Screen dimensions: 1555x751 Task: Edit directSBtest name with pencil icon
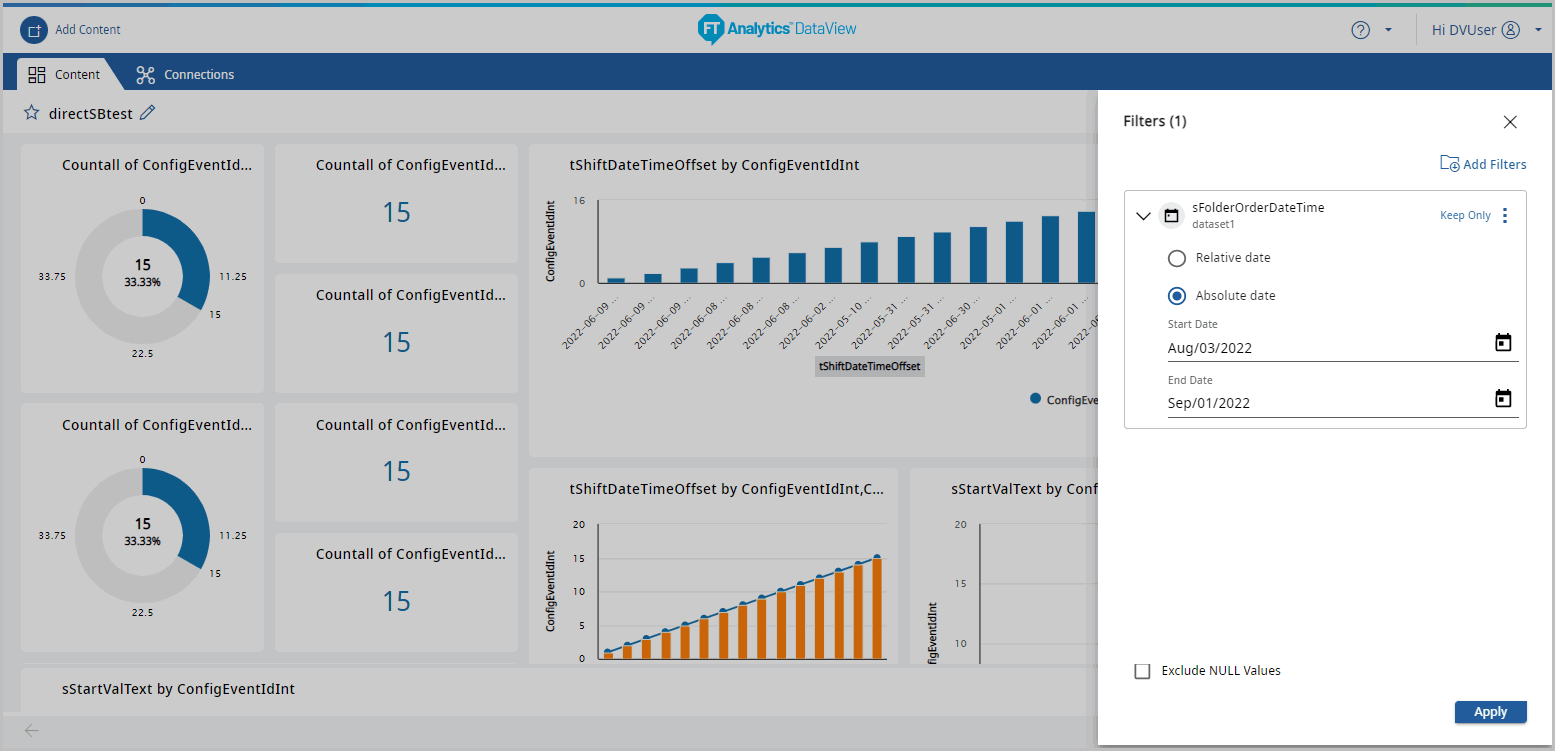(x=148, y=113)
